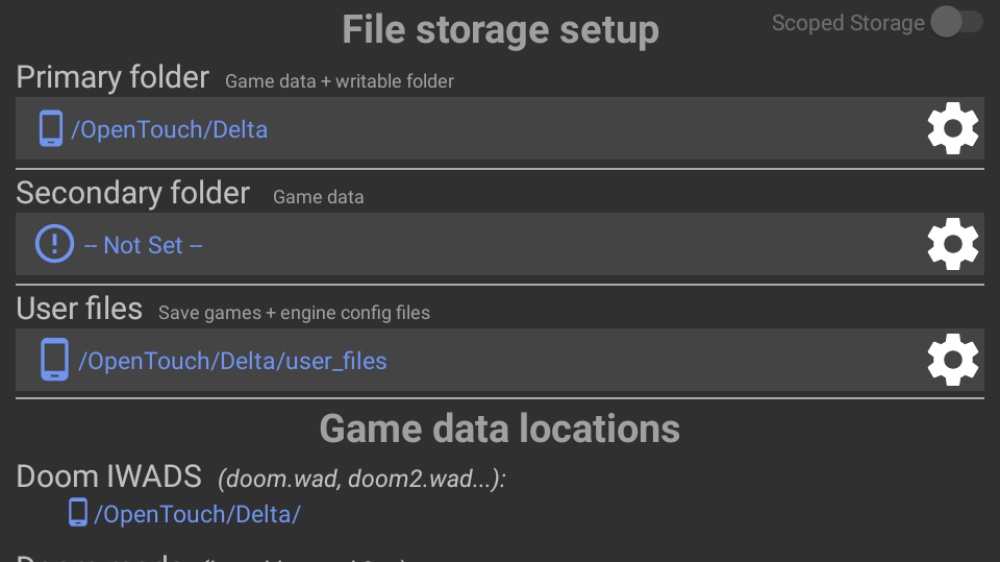Click the warning exclamation icon for Secondary folder
The height and width of the screenshot is (562, 1000).
[54, 244]
